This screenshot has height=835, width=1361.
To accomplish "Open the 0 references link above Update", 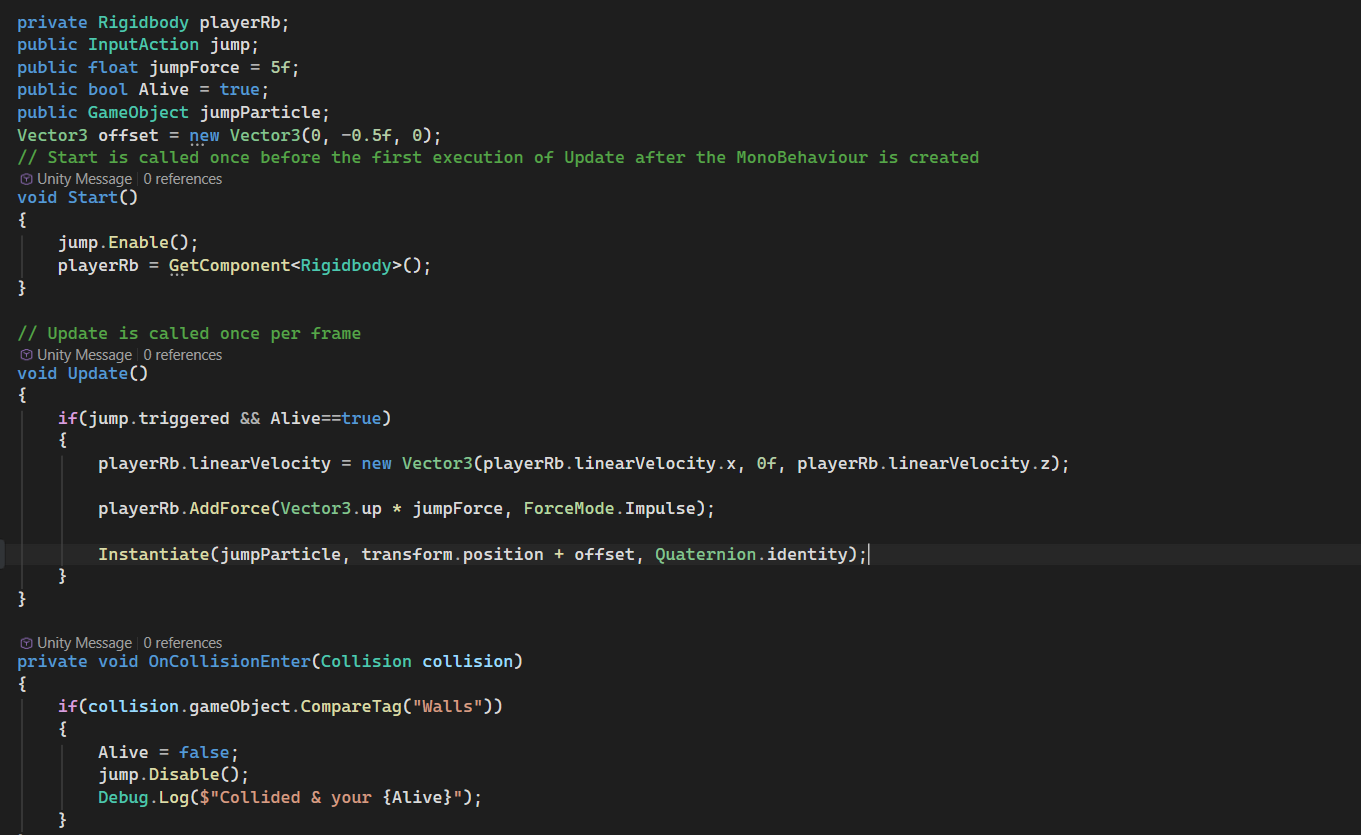I will click(x=183, y=355).
